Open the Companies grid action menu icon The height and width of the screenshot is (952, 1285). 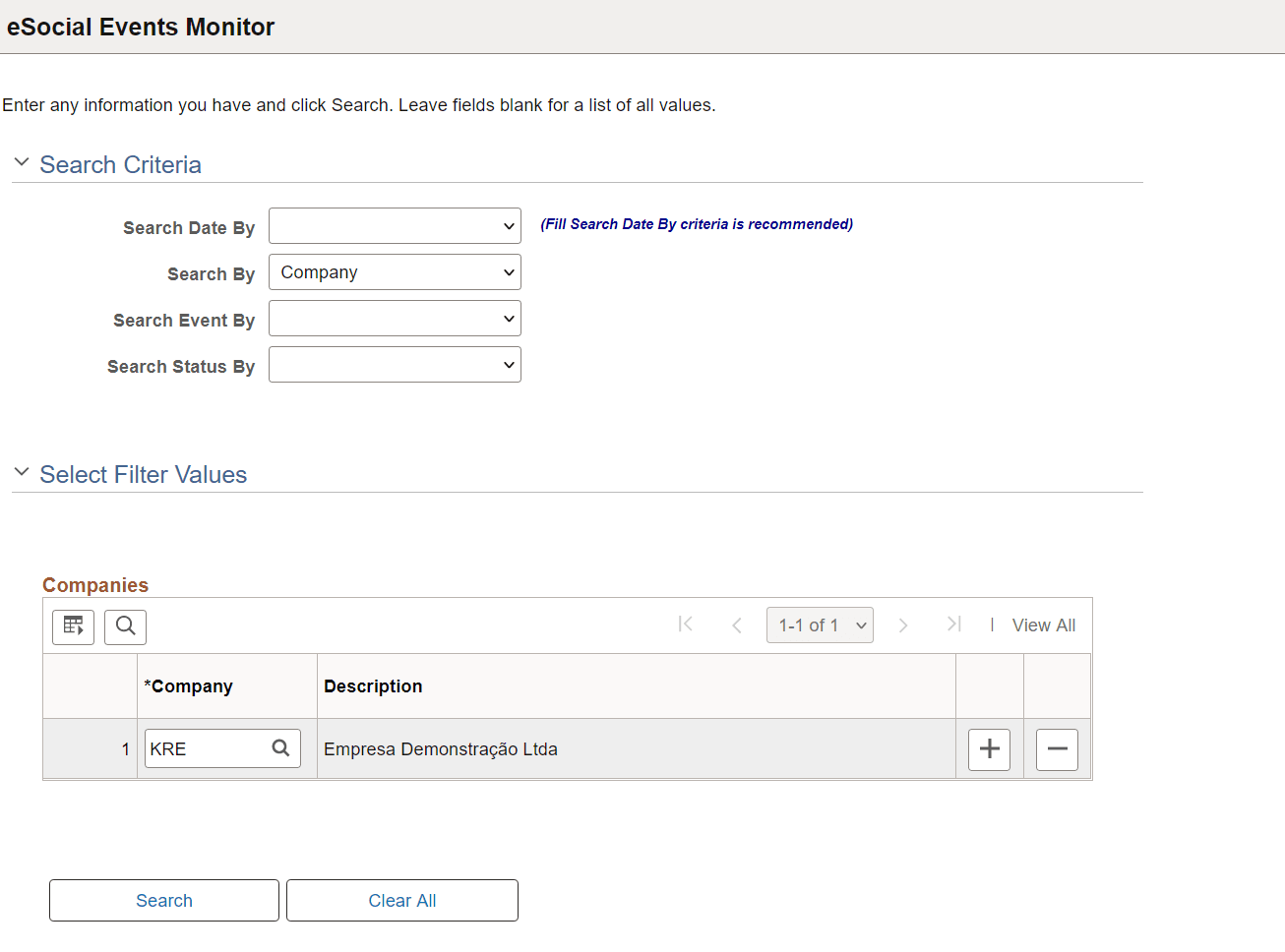[73, 626]
